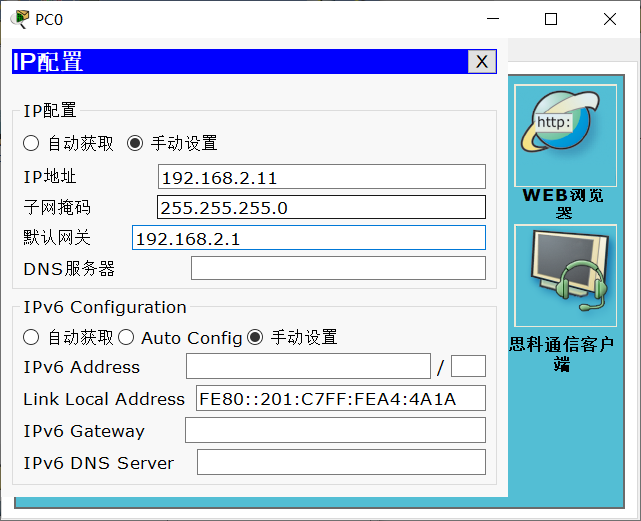Focus the IPv6 DNS Server field
The height and width of the screenshot is (521, 641).
tap(341, 462)
